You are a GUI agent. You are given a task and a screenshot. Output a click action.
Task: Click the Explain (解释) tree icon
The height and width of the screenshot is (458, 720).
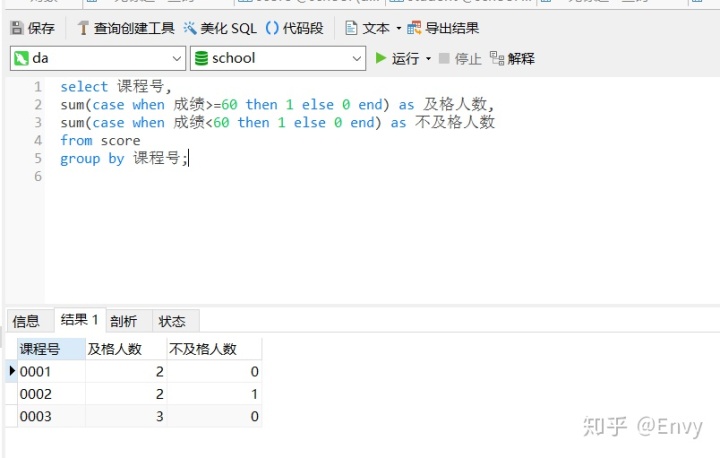(x=497, y=58)
